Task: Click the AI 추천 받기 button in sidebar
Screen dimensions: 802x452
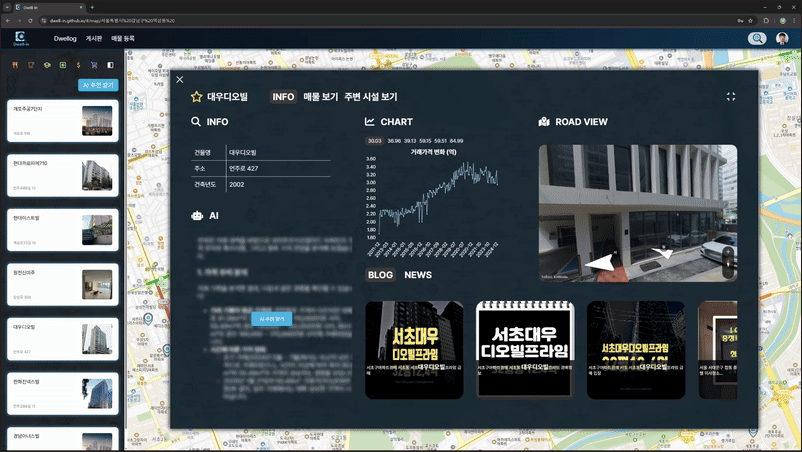Action: coord(98,85)
